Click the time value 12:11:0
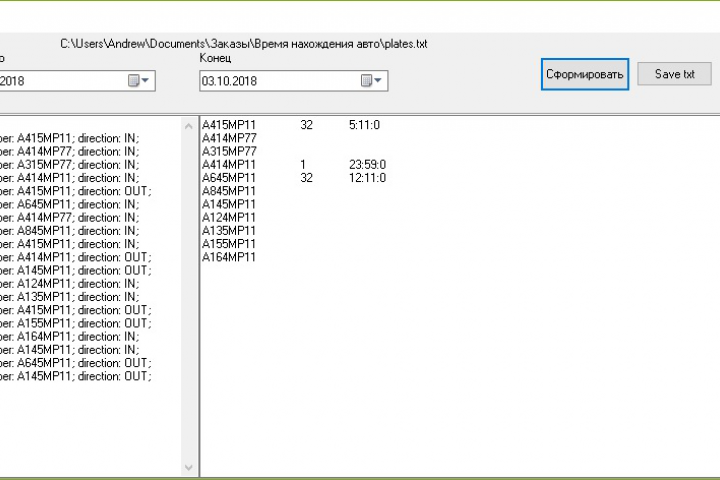The image size is (720, 480). 367,178
